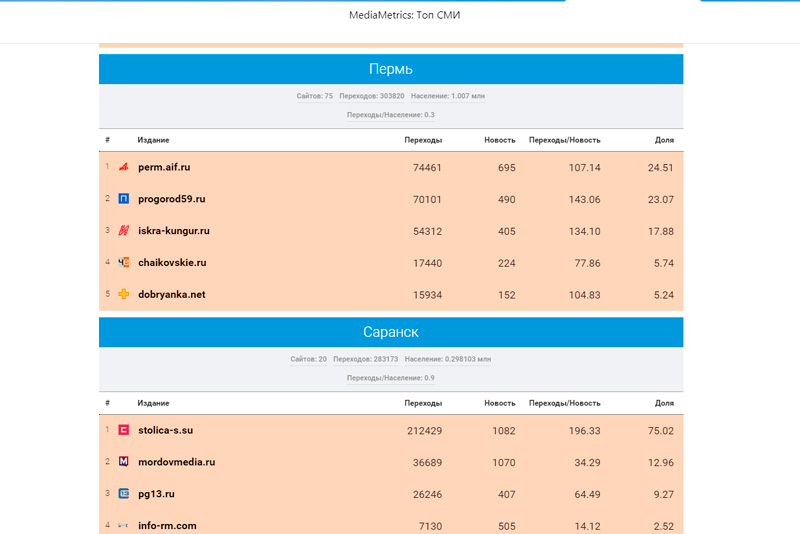Image resolution: width=800 pixels, height=534 pixels.
Task: Select the Пермь city header bar
Action: coord(391,69)
